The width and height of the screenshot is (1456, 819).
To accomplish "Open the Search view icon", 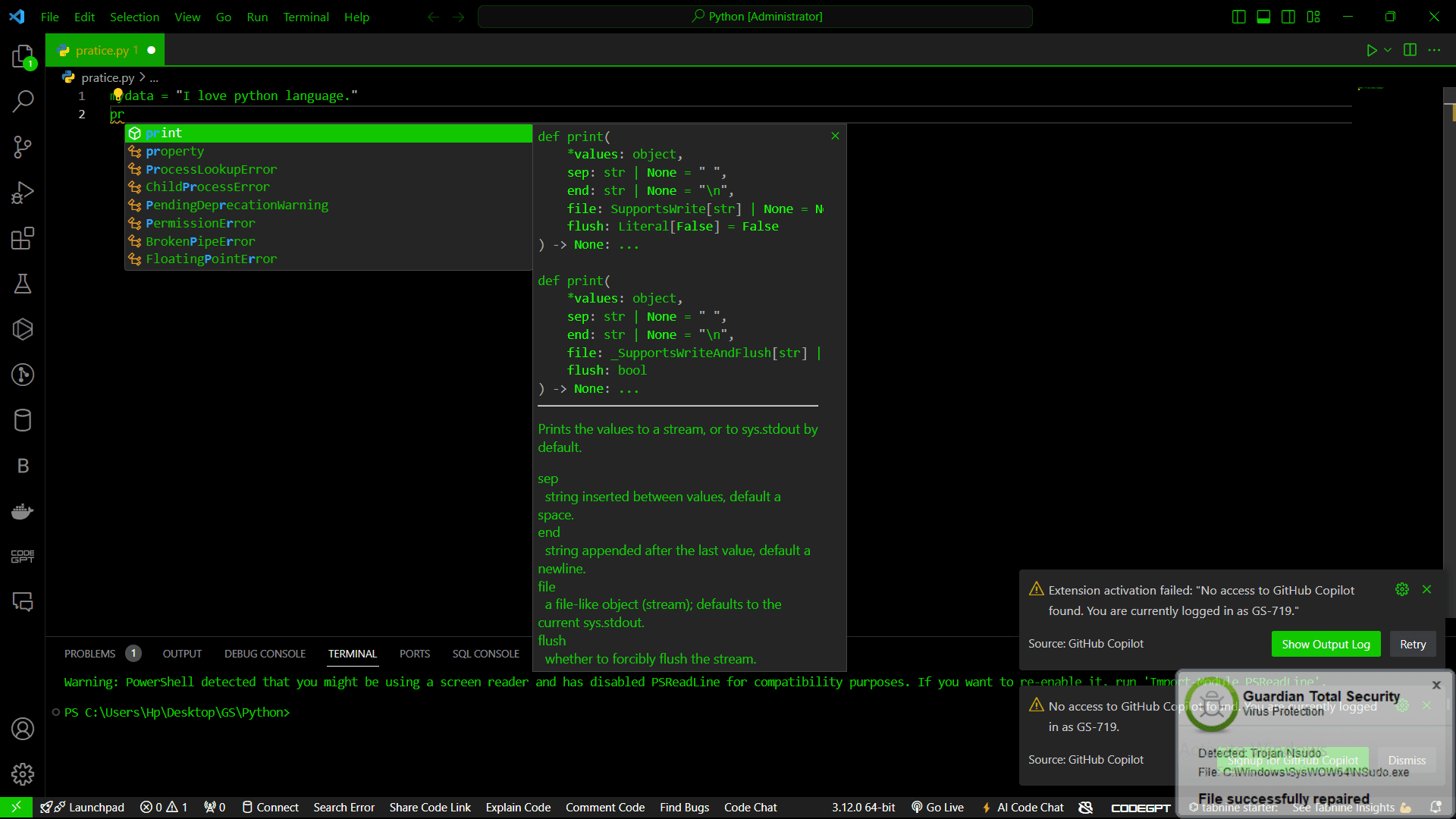I will tap(23, 101).
